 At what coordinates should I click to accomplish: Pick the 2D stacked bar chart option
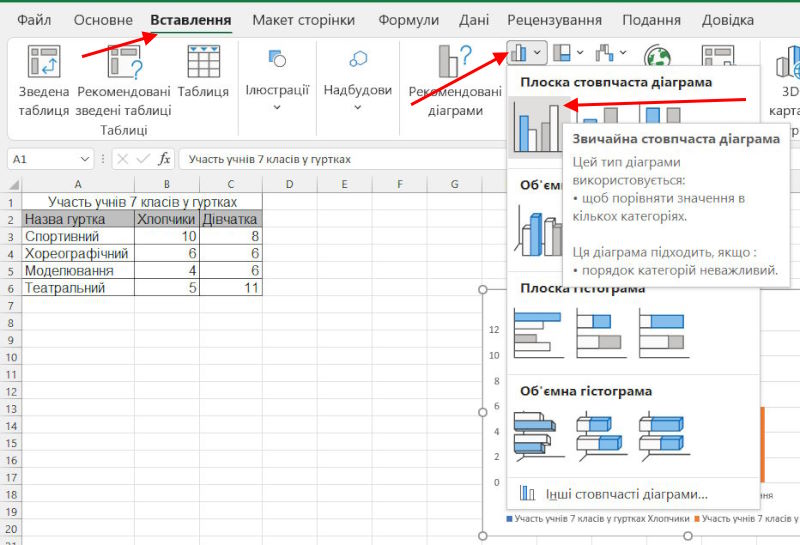point(600,332)
